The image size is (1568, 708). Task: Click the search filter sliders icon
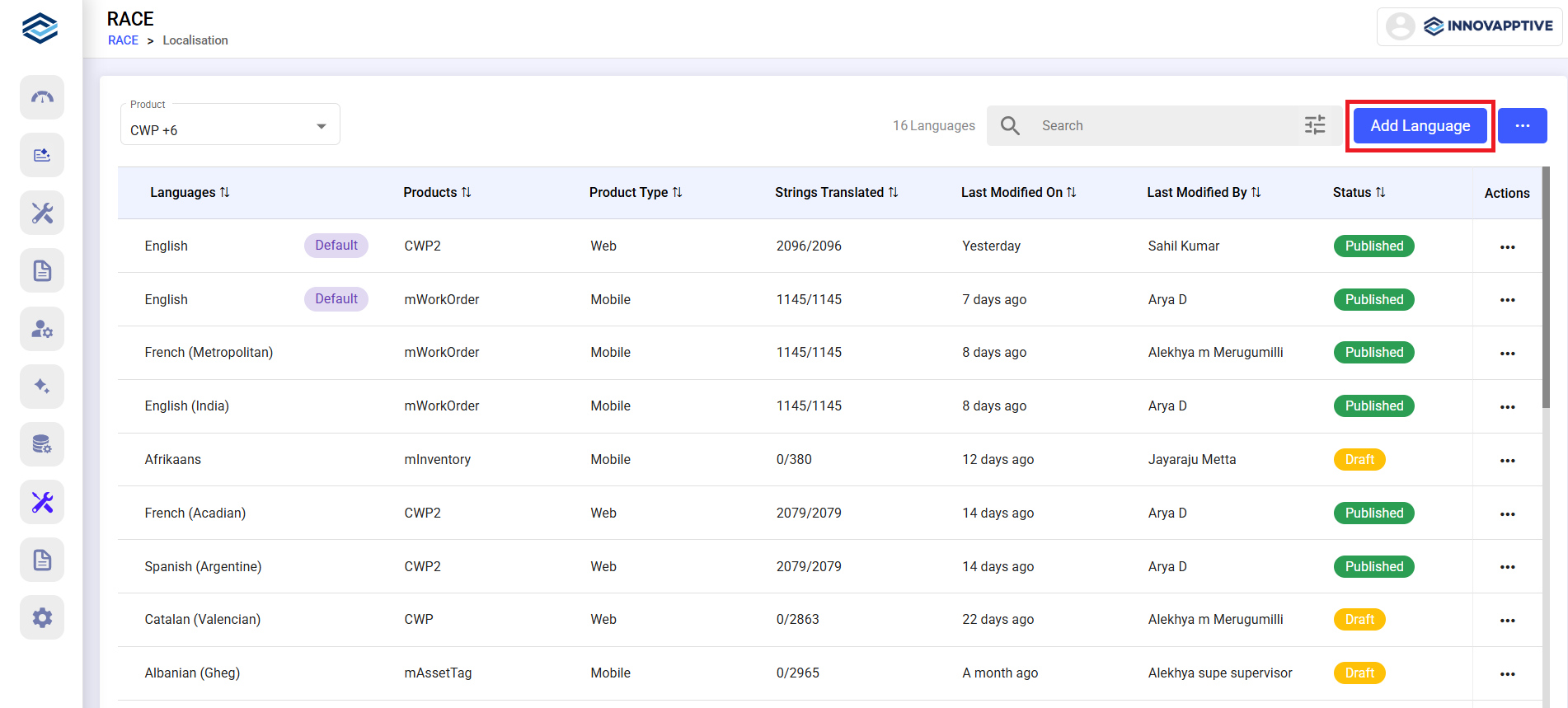click(x=1315, y=125)
